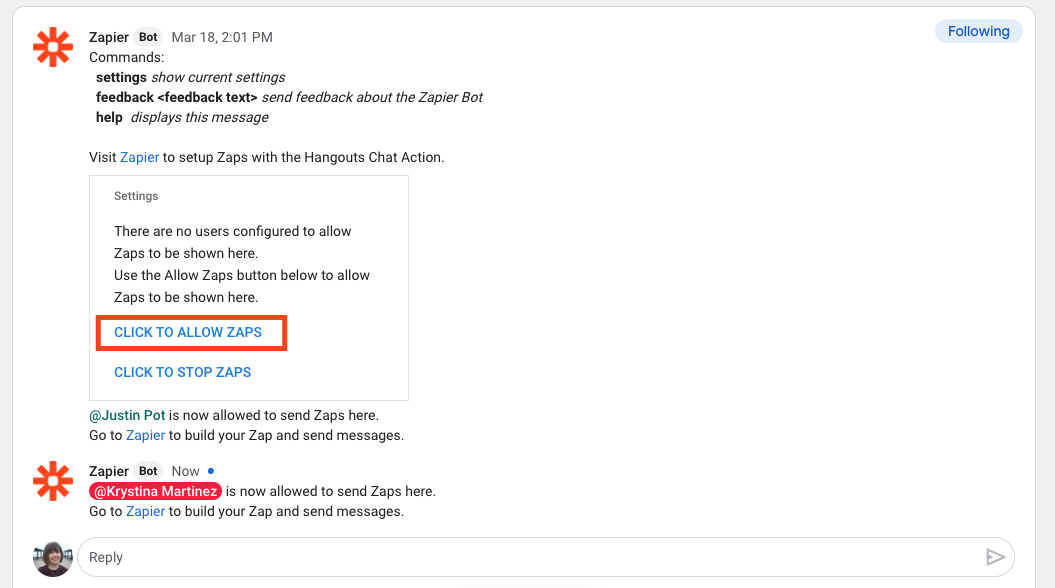Click the Zapier logo avatar on the Now message
This screenshot has height=588, width=1055.
point(52,481)
